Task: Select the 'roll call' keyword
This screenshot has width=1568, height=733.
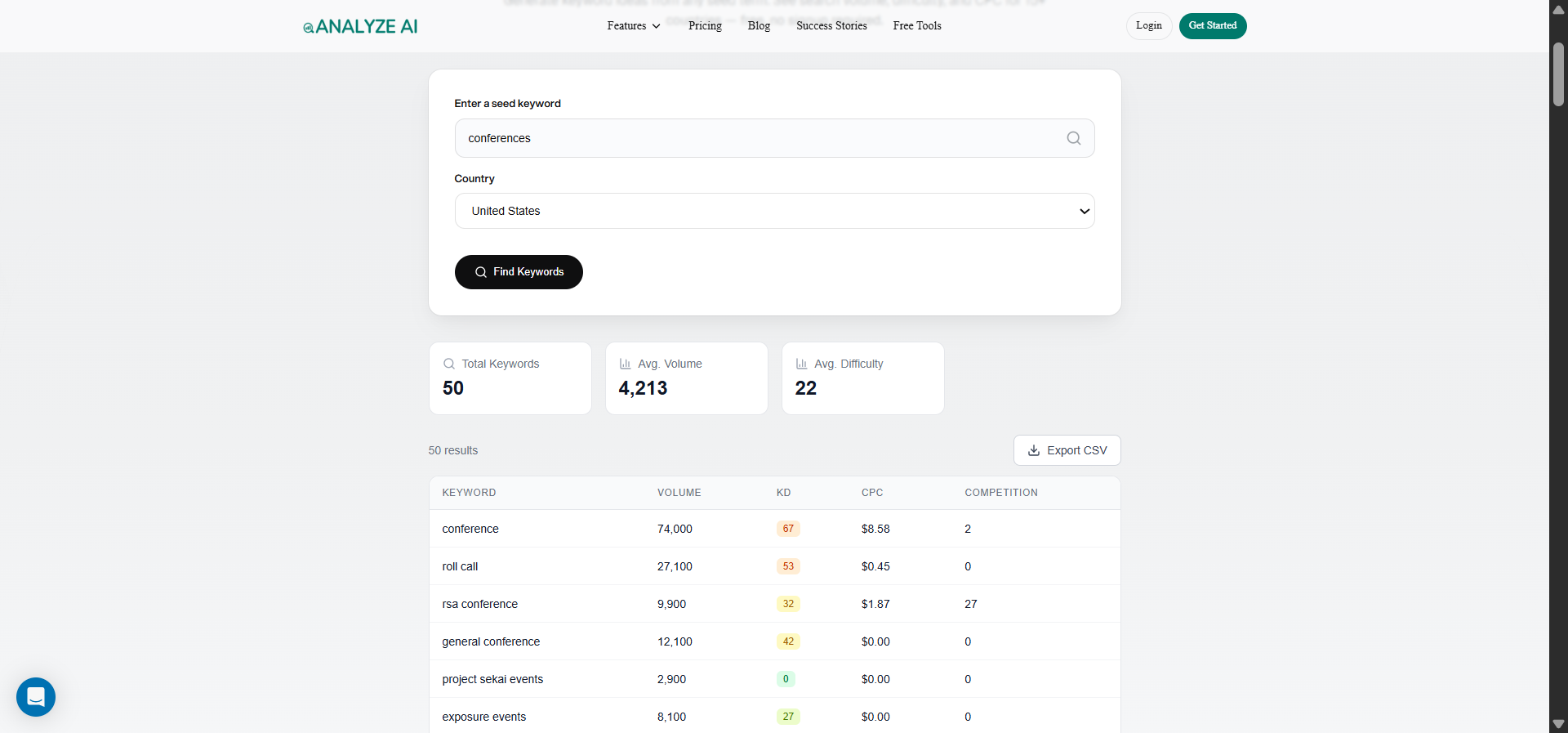Action: (x=460, y=566)
